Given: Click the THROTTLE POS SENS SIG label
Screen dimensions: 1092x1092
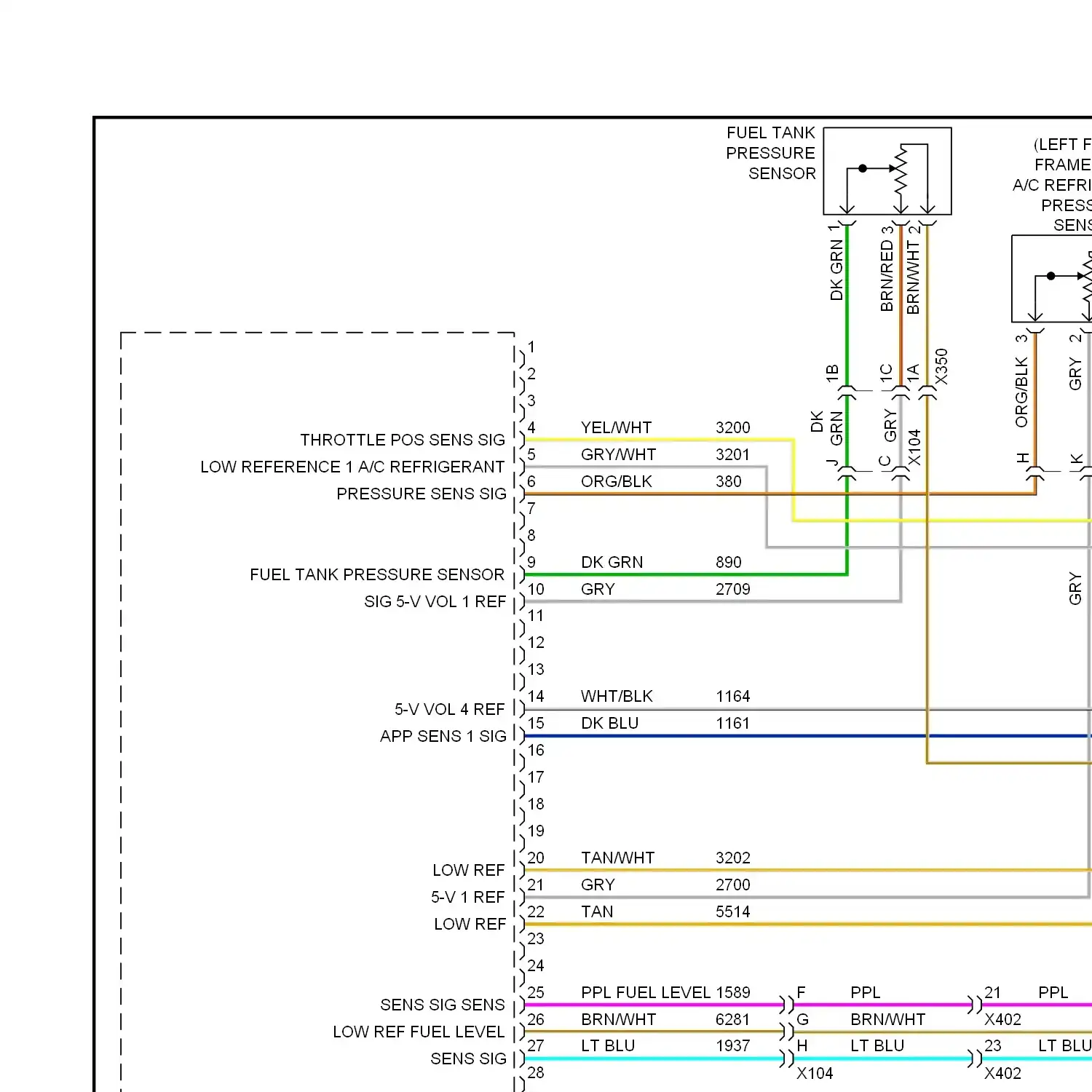Looking at the screenshot, I should pyautogui.click(x=403, y=440).
